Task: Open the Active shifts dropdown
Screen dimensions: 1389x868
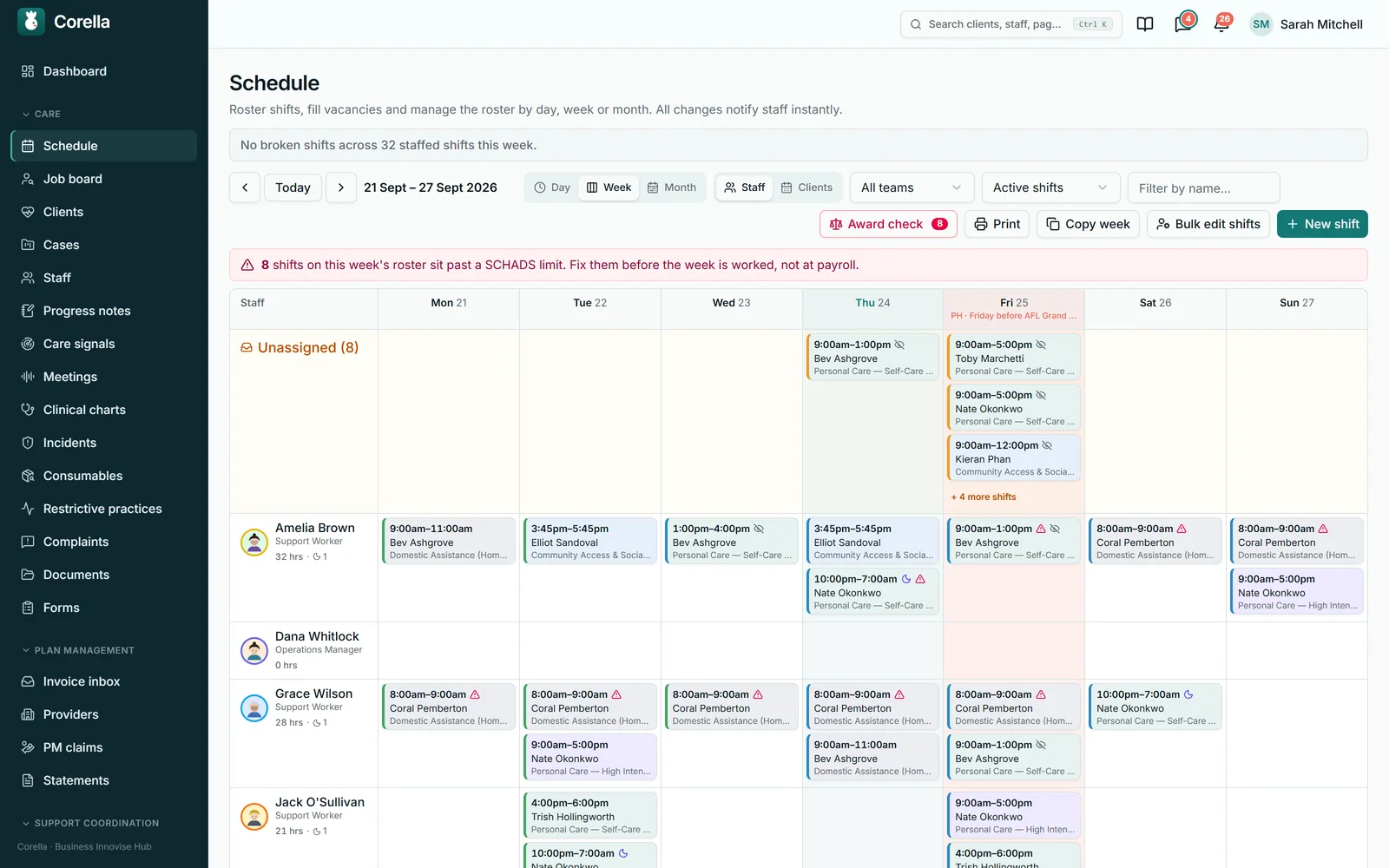Action: [x=1050, y=187]
